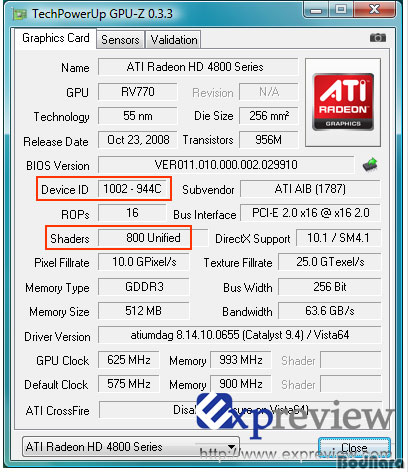Viewport: 408px width, 472px height.
Task: Click the camera screenshot icon
Action: [x=378, y=38]
